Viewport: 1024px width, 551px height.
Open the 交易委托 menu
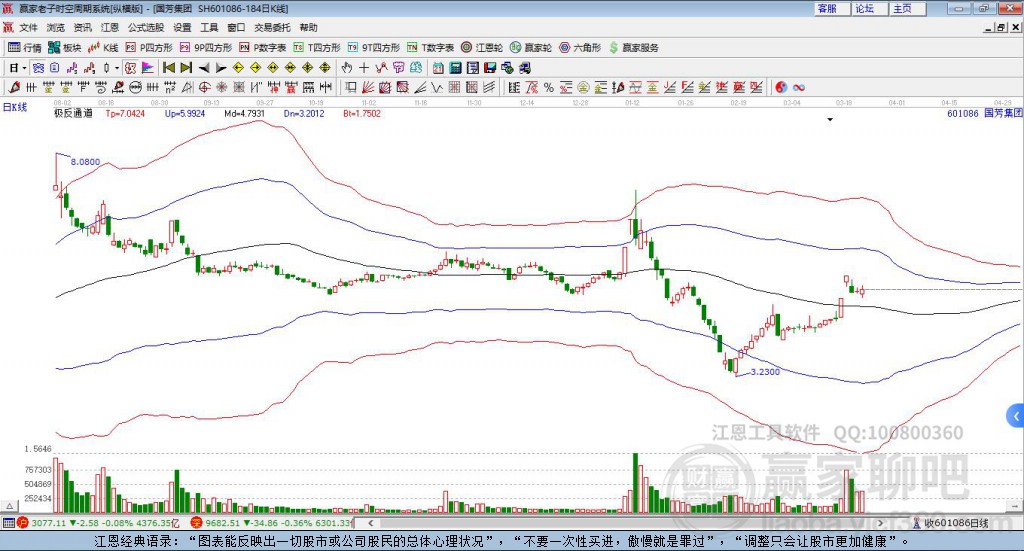(272, 27)
